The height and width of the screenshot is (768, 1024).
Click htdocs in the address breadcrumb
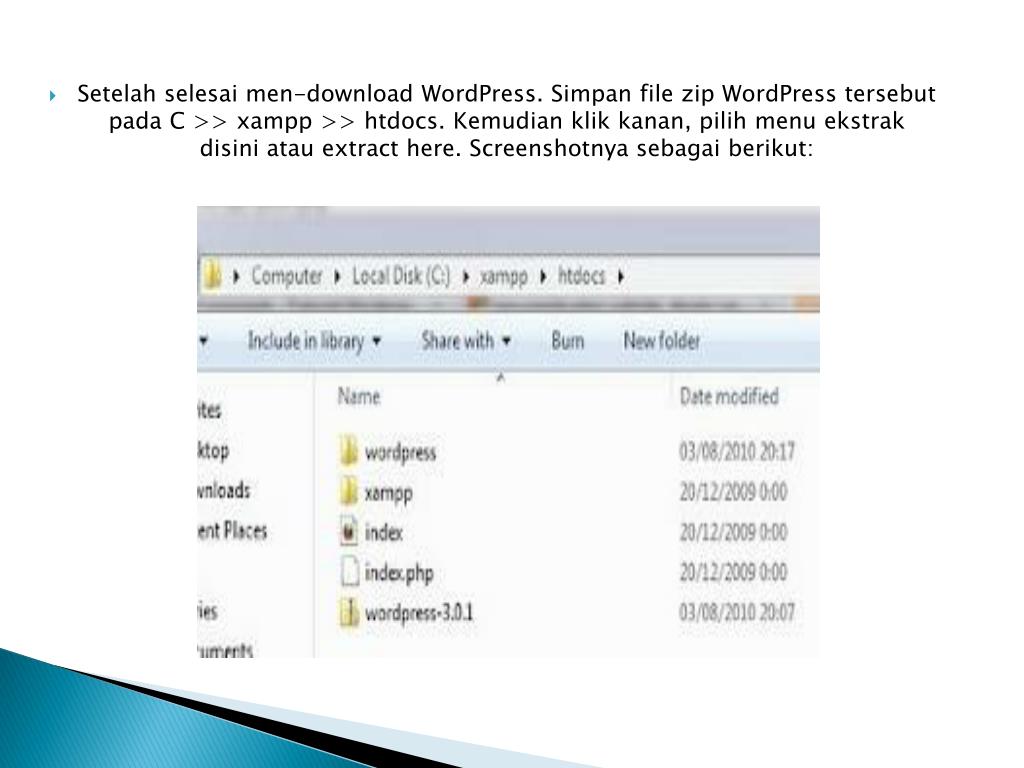pyautogui.click(x=581, y=276)
